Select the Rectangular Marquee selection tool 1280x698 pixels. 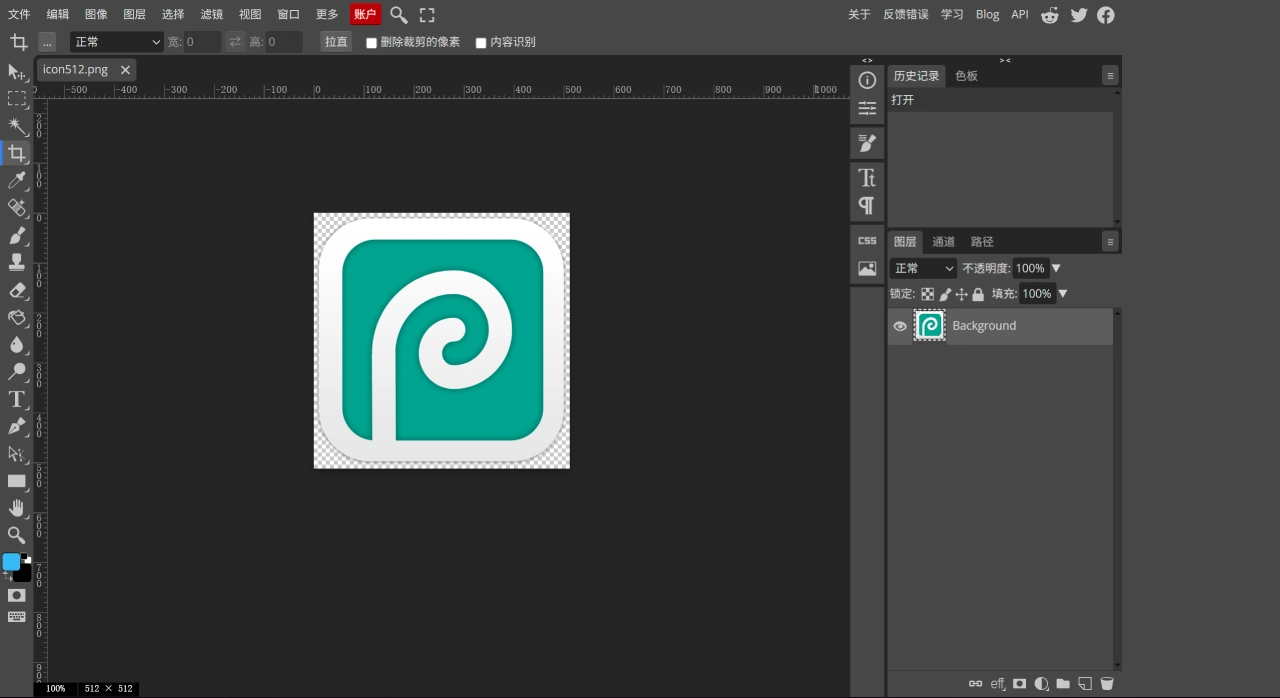16,99
